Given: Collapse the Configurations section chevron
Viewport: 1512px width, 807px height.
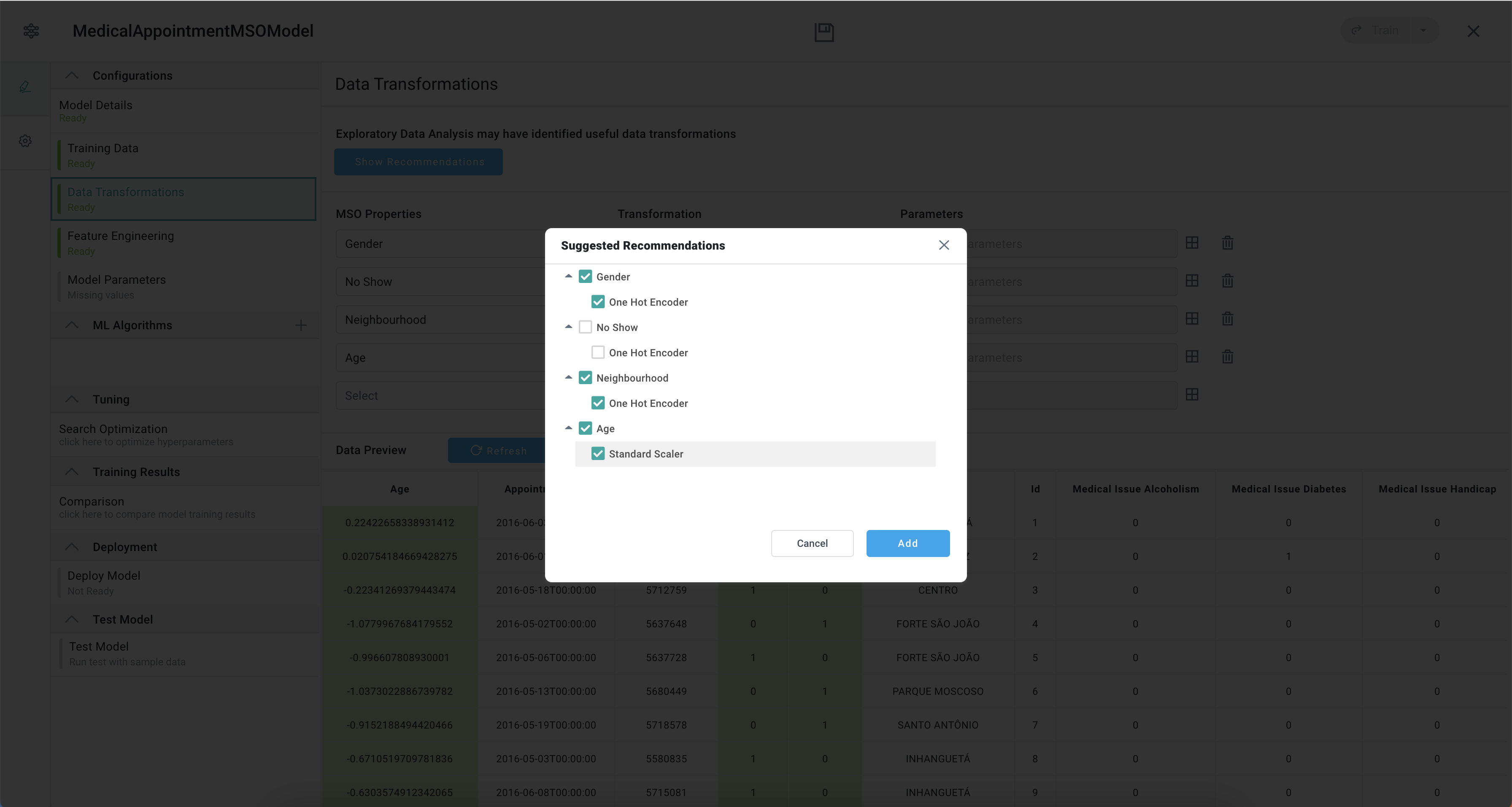Looking at the screenshot, I should 72,75.
